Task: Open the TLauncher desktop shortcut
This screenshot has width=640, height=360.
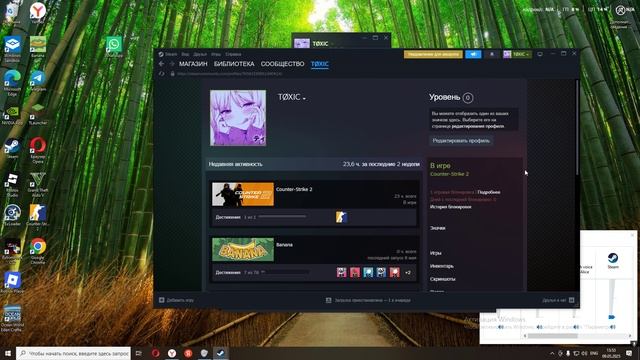Action: tap(38, 113)
